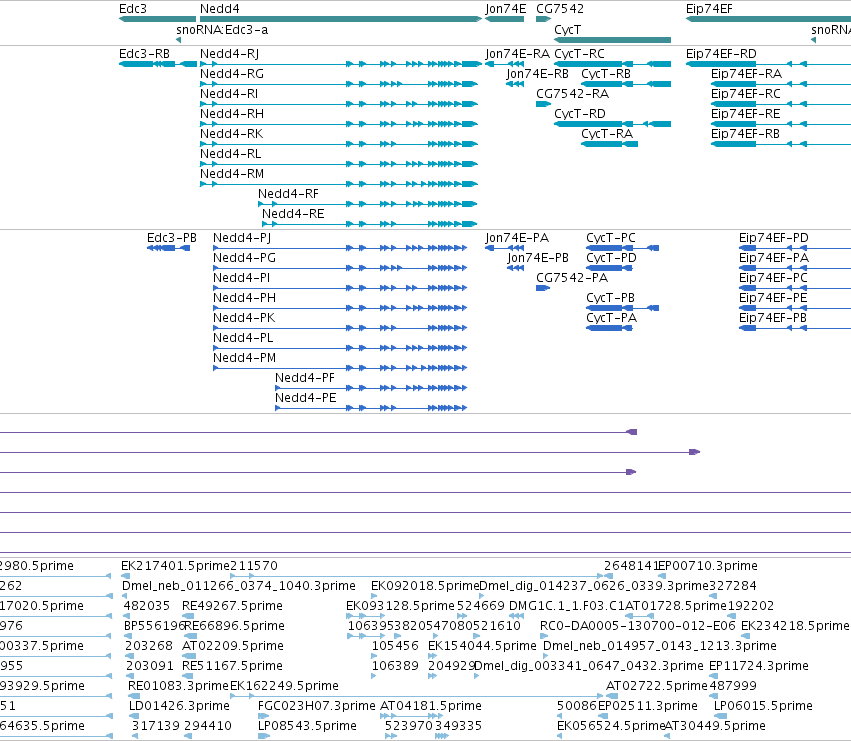This screenshot has height=741, width=851.
Task: Click protein Eip74EF-PD
Action: [x=795, y=248]
